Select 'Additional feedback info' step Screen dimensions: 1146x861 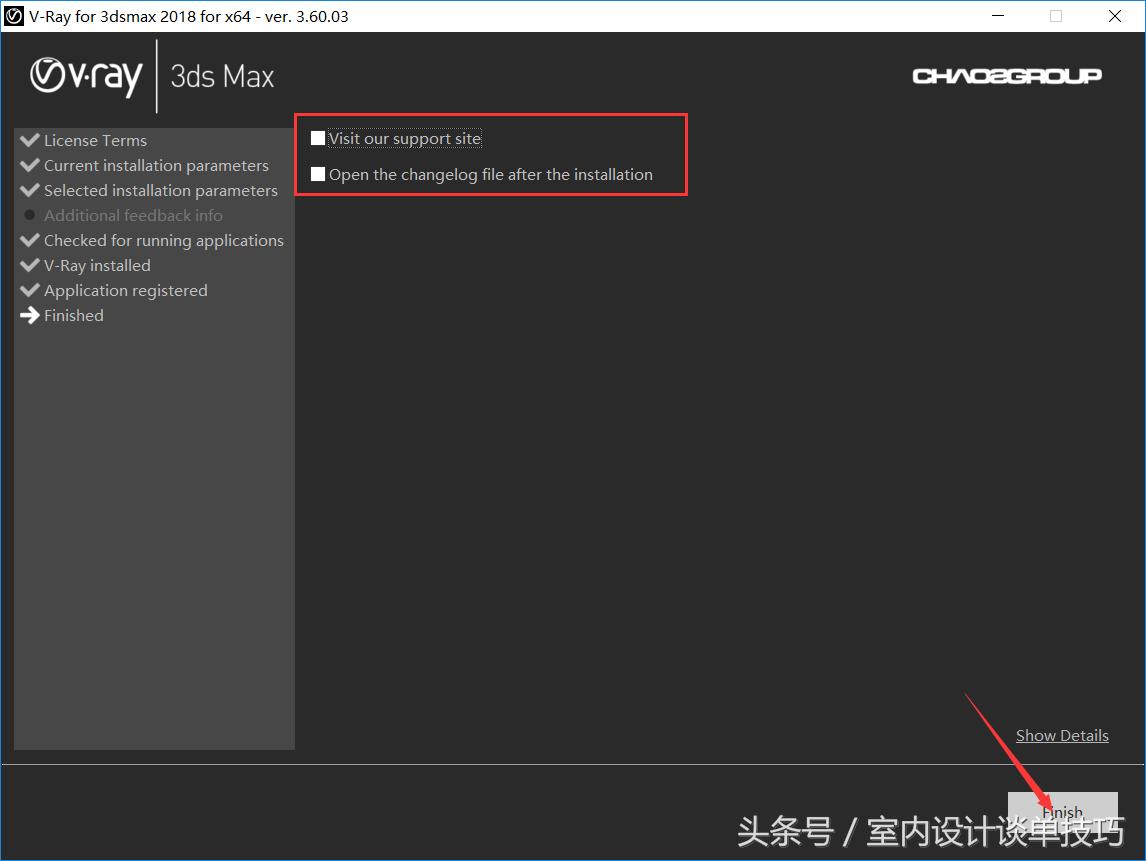pyautogui.click(x=133, y=216)
